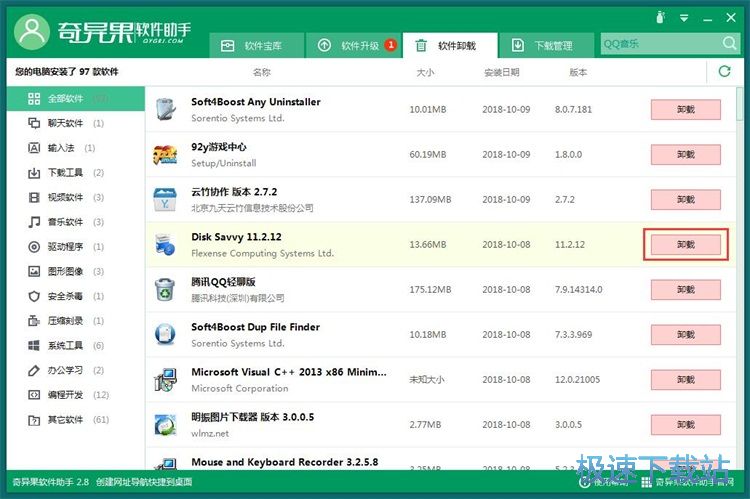Sort by 大小 column header
This screenshot has width=750, height=499.
(425, 72)
